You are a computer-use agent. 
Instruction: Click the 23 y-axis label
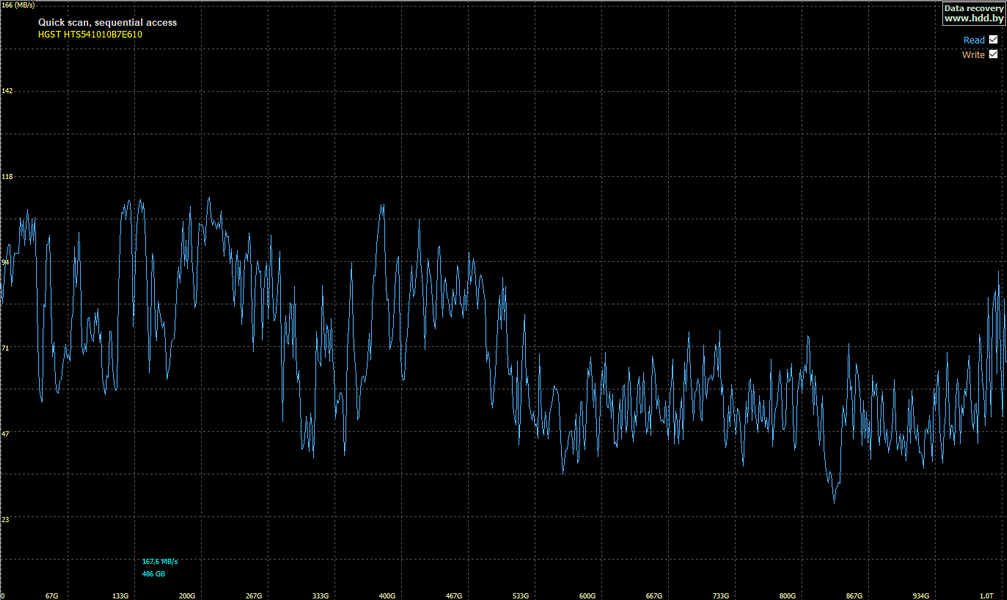[5, 519]
